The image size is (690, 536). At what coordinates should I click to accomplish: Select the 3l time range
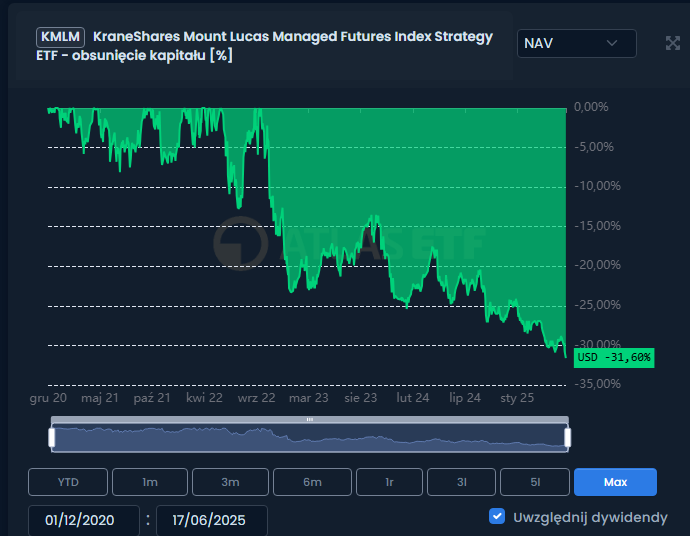(461, 482)
